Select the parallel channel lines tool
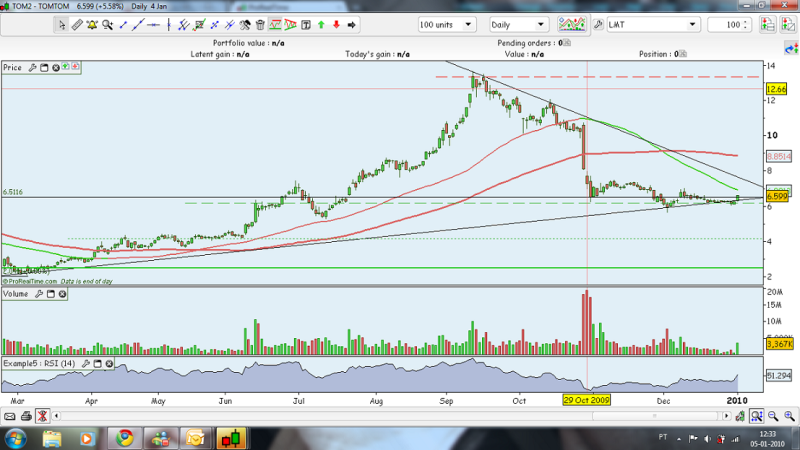 coord(184,24)
